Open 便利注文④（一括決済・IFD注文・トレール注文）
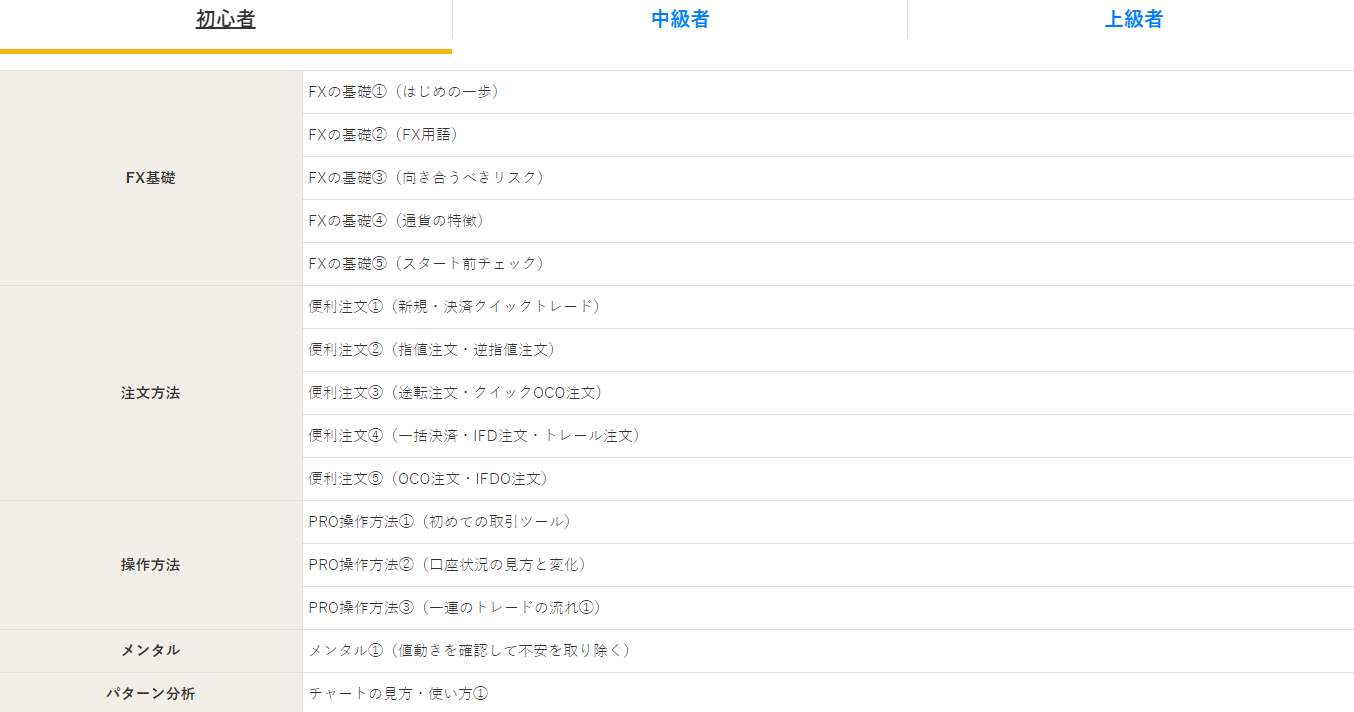1354x712 pixels. pos(474,436)
